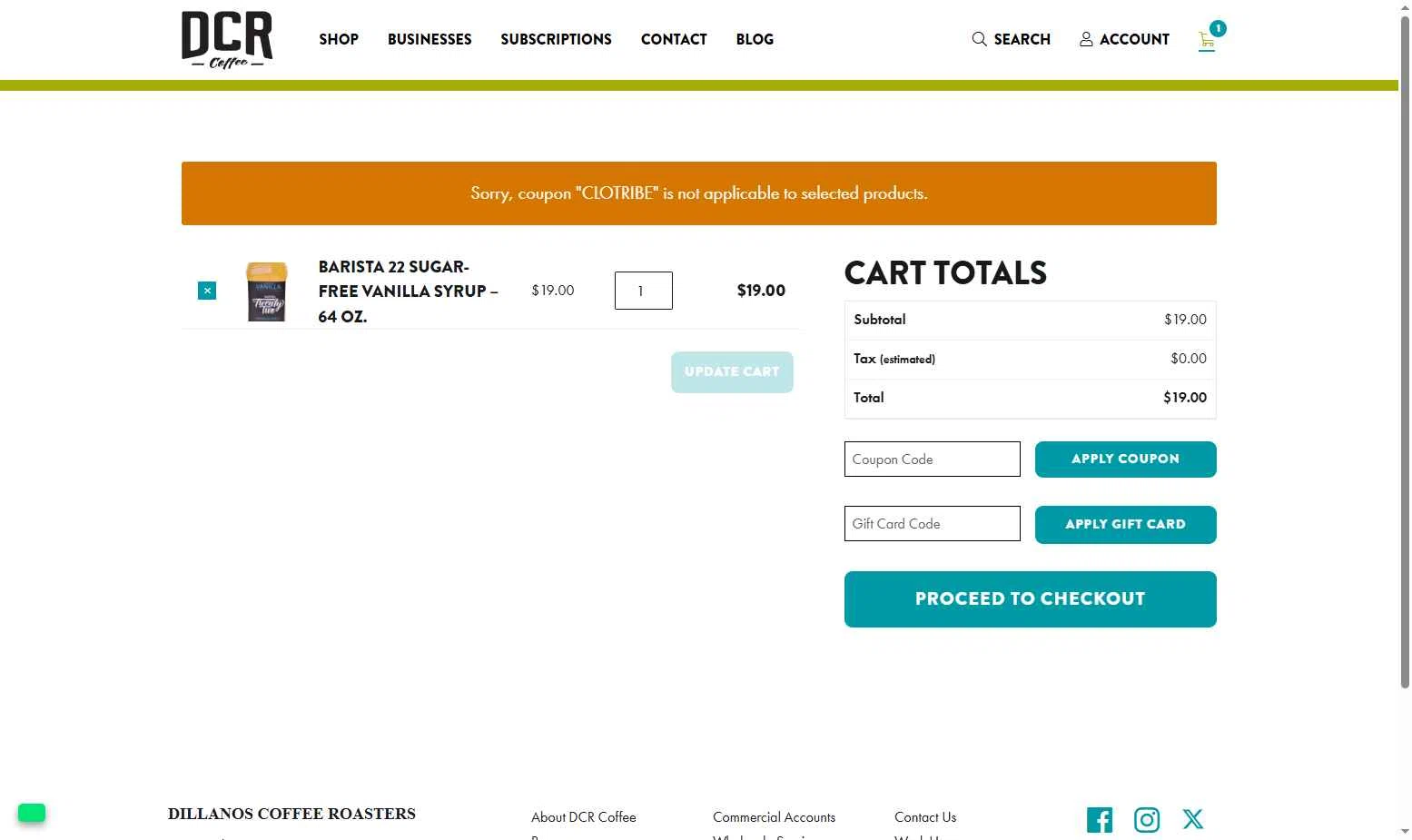Click the Cart Totals heading

point(945,273)
